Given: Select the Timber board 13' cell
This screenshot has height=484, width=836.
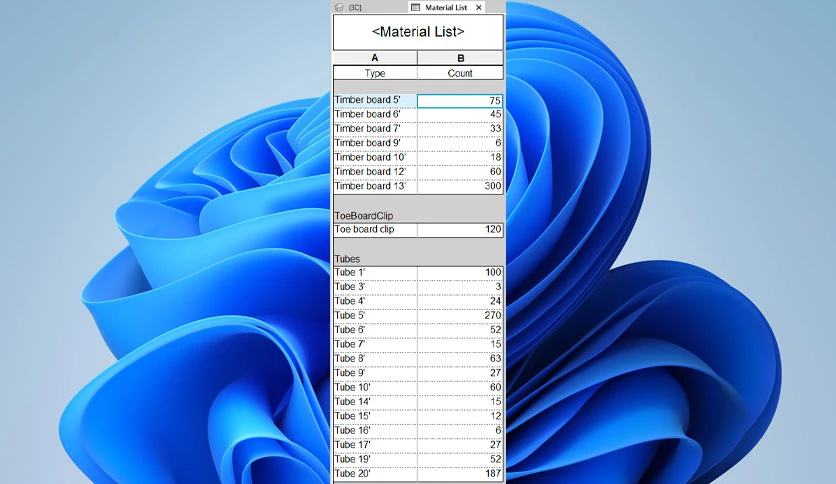Looking at the screenshot, I should coord(375,186).
